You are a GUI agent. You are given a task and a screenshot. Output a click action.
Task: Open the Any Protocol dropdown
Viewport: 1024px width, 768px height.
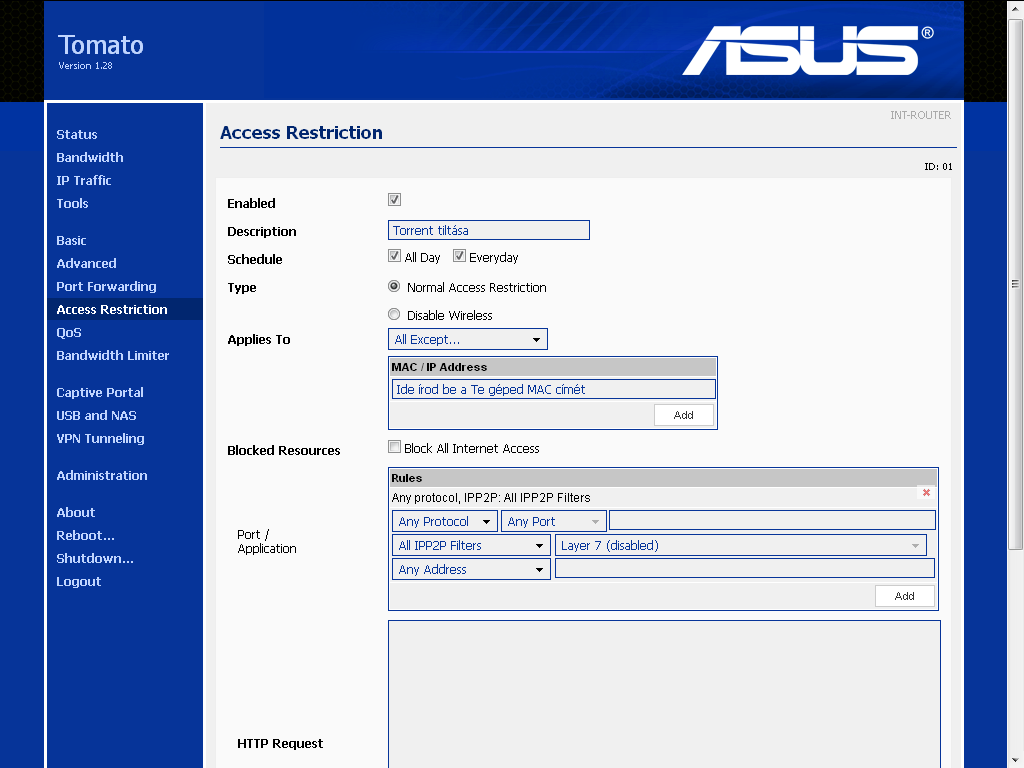pos(444,521)
